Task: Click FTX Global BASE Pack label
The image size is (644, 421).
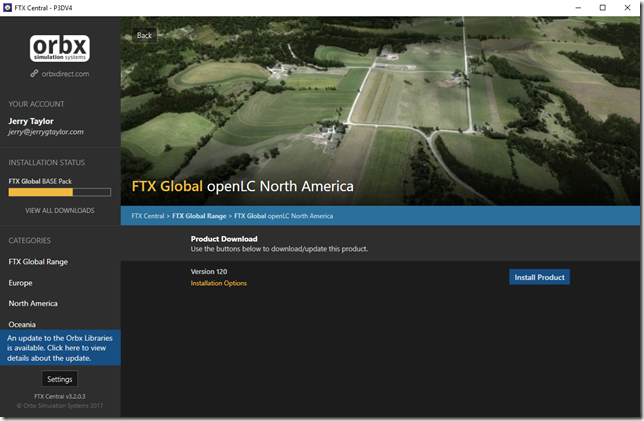Action: pos(40,181)
